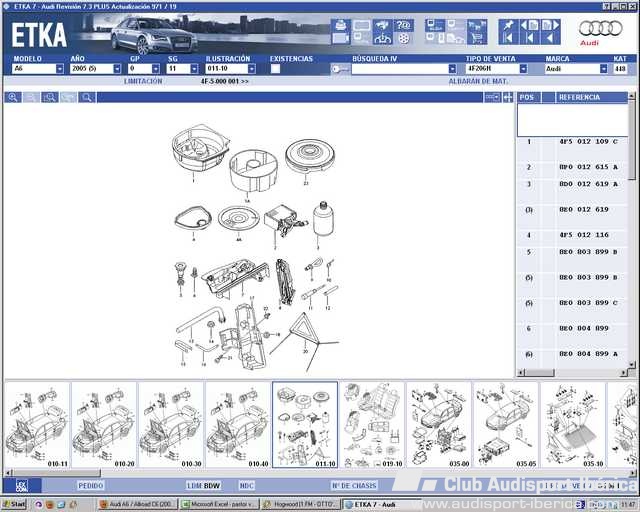Open illustration thumbnail 011-10
The image size is (640, 512).
point(305,425)
